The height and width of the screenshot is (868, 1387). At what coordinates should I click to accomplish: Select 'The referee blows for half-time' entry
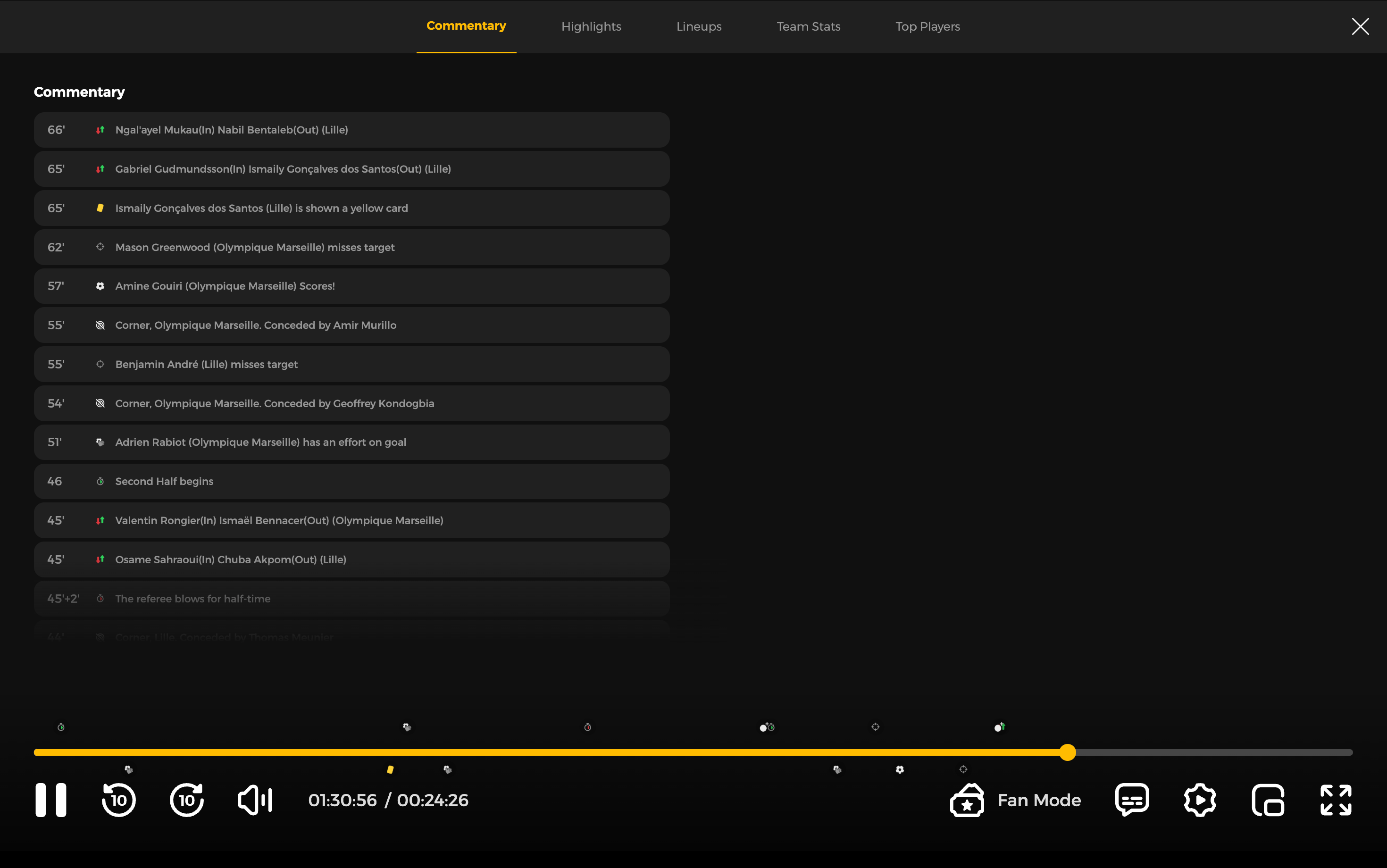point(352,598)
